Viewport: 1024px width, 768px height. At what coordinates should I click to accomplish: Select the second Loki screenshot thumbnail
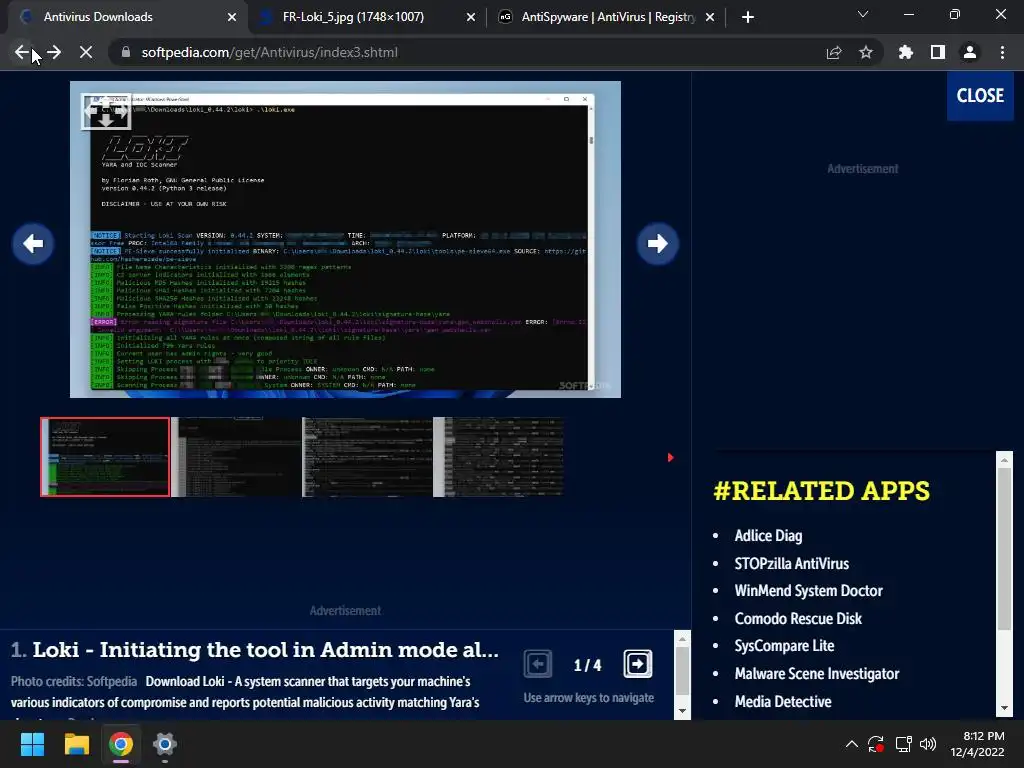point(236,457)
